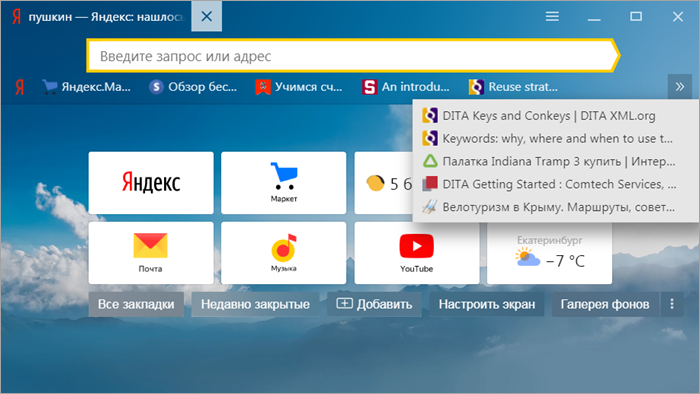This screenshot has width=700, height=394.
Task: Click the Добавить button
Action: click(374, 304)
